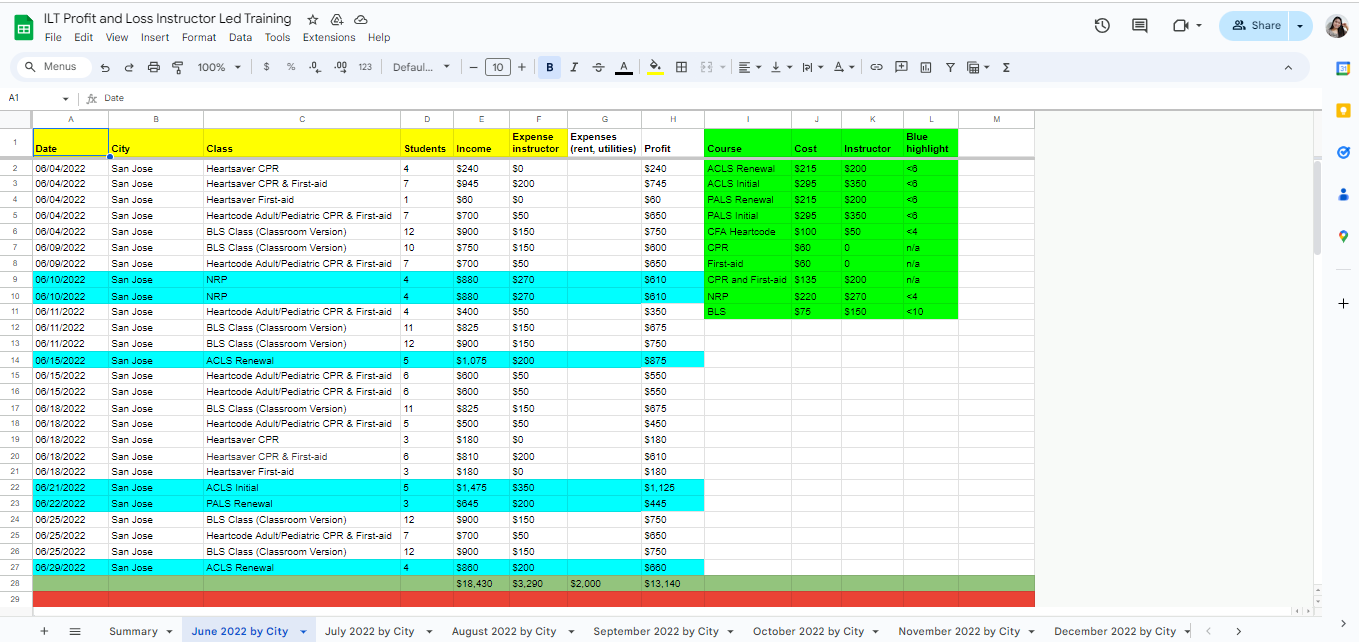Open Google Keep side panel
Viewport: 1359px width, 642px height.
[1343, 111]
